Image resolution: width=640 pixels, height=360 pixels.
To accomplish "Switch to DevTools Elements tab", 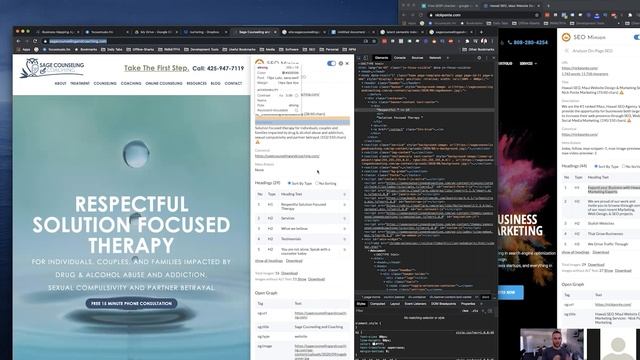I will tap(381, 58).
